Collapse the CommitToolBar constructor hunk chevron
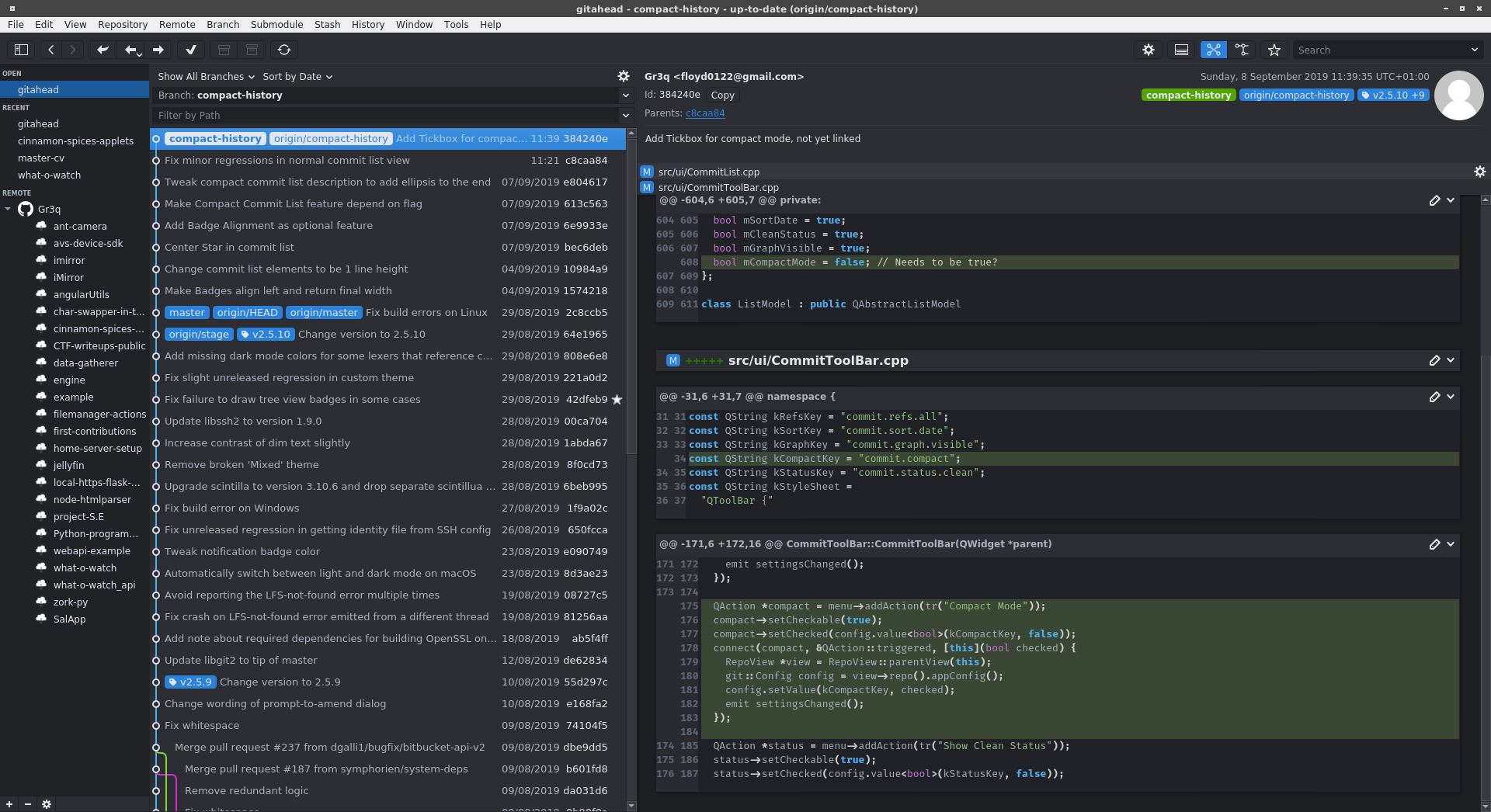Screen dimensions: 1491x812 1451,544
